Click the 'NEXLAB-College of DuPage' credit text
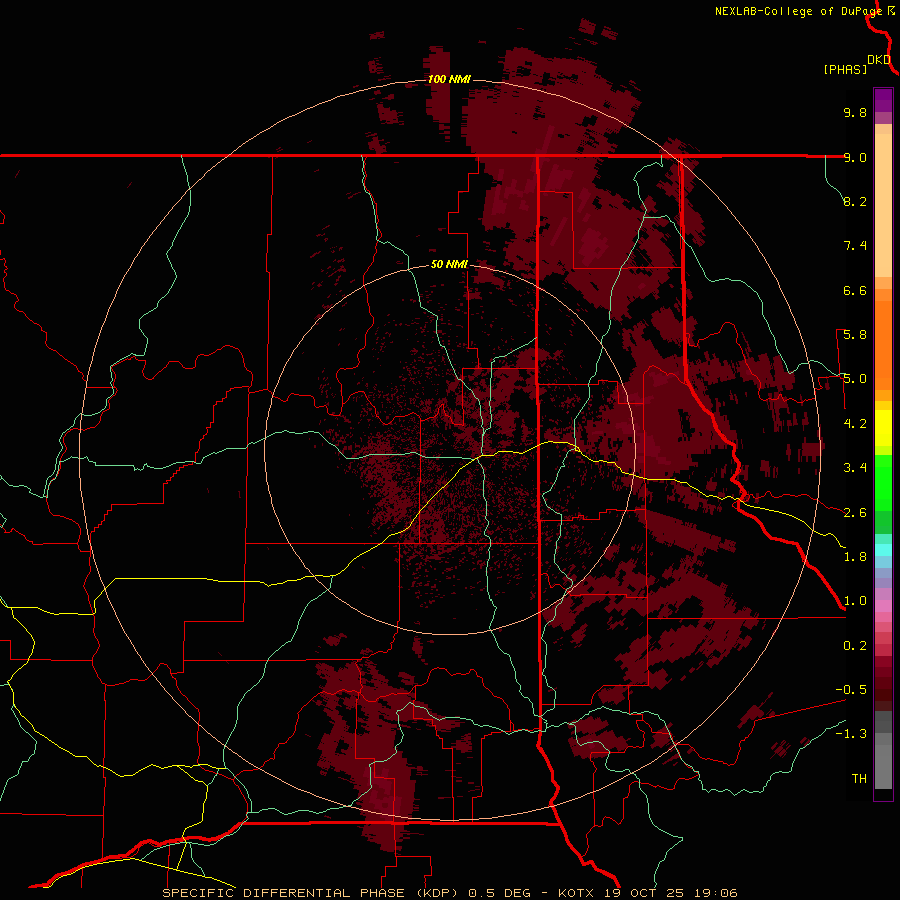Screen dimensions: 900x900 coord(798,11)
